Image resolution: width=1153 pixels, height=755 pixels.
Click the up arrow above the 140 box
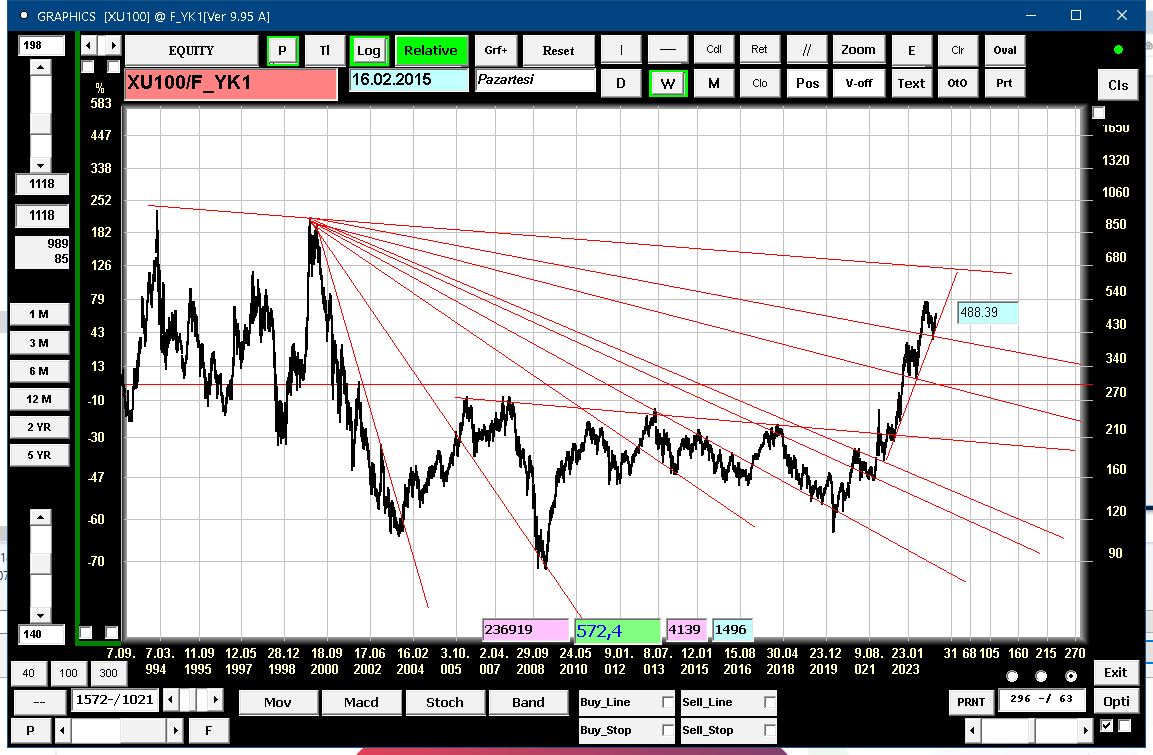(x=40, y=518)
